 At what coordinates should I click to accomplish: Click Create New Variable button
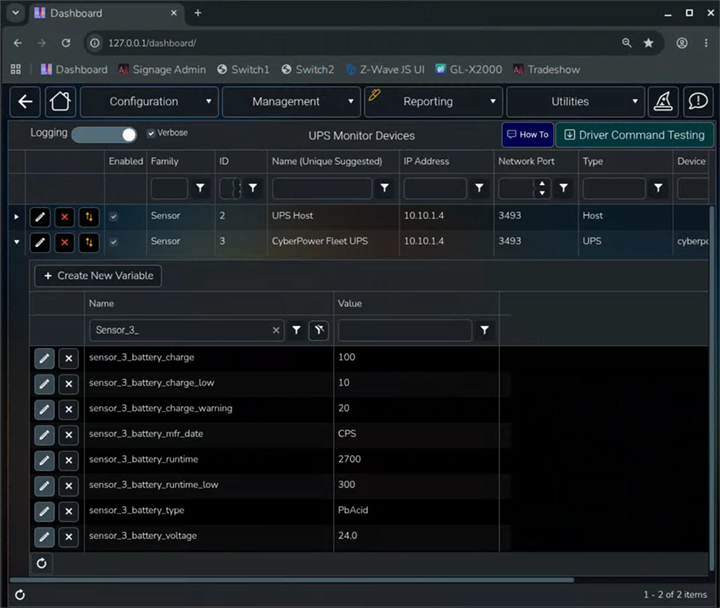(x=98, y=276)
